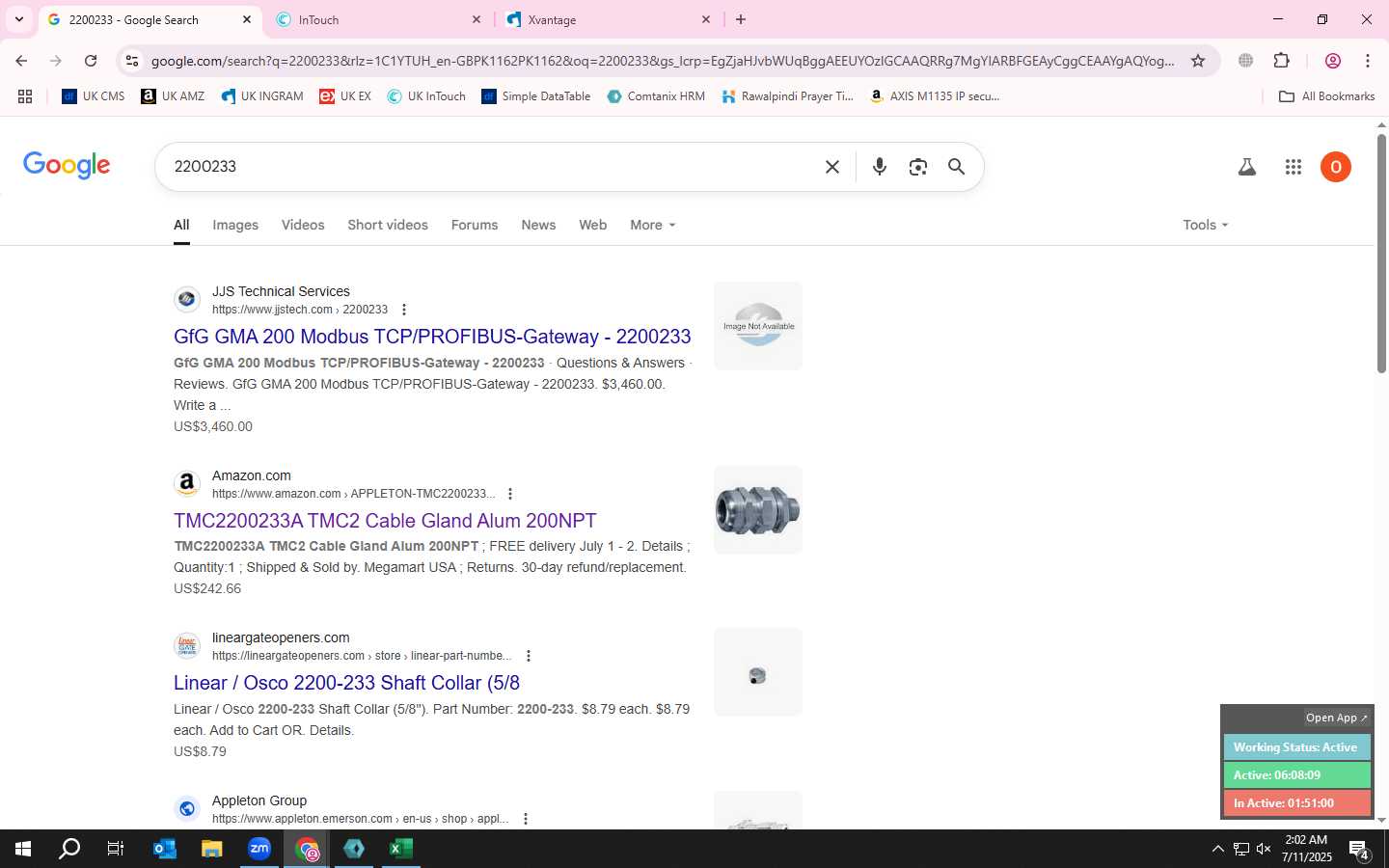This screenshot has width=1389, height=868.
Task: Switch to the InTouch tab
Action: 380,19
